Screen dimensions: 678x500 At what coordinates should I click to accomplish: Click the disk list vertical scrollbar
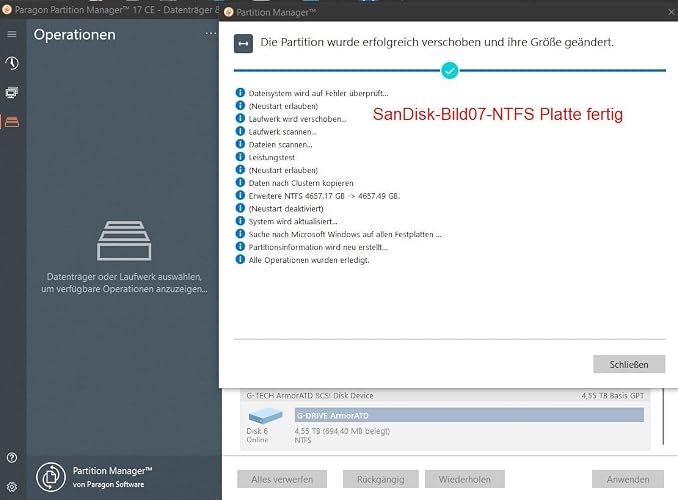point(663,416)
